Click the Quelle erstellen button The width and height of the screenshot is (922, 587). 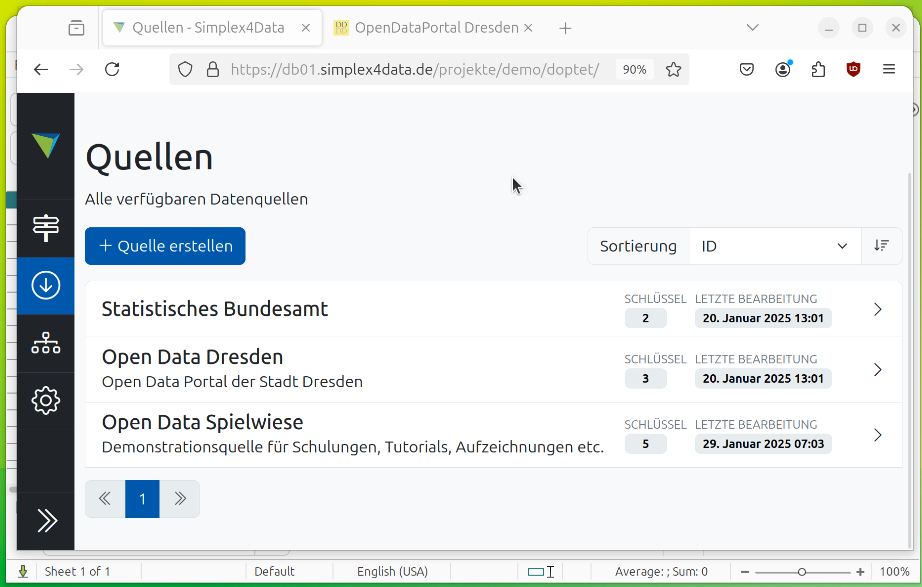click(x=165, y=246)
